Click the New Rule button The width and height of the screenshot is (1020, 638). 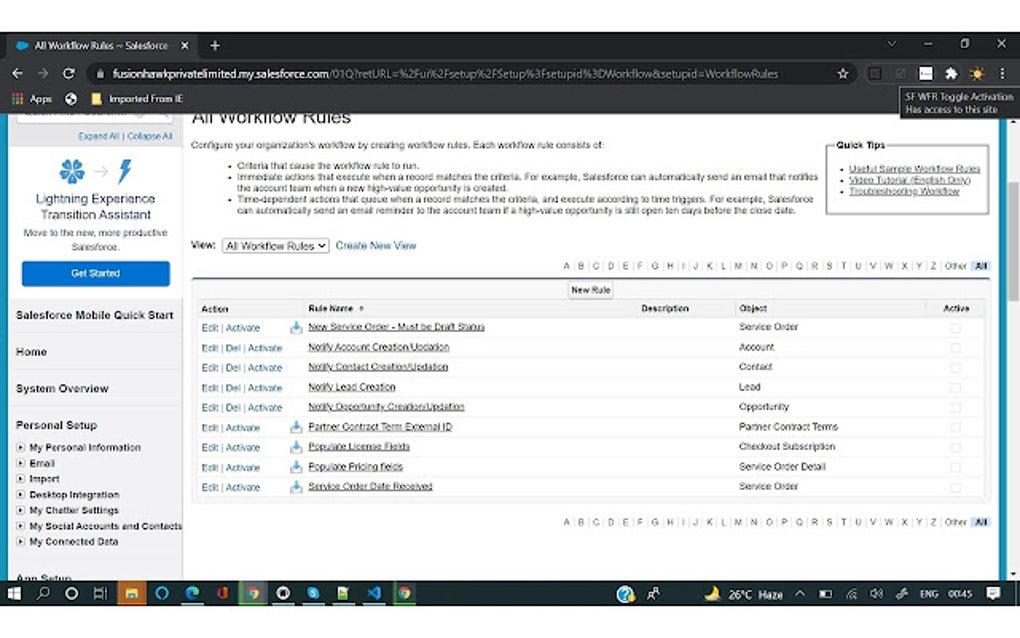coord(590,289)
